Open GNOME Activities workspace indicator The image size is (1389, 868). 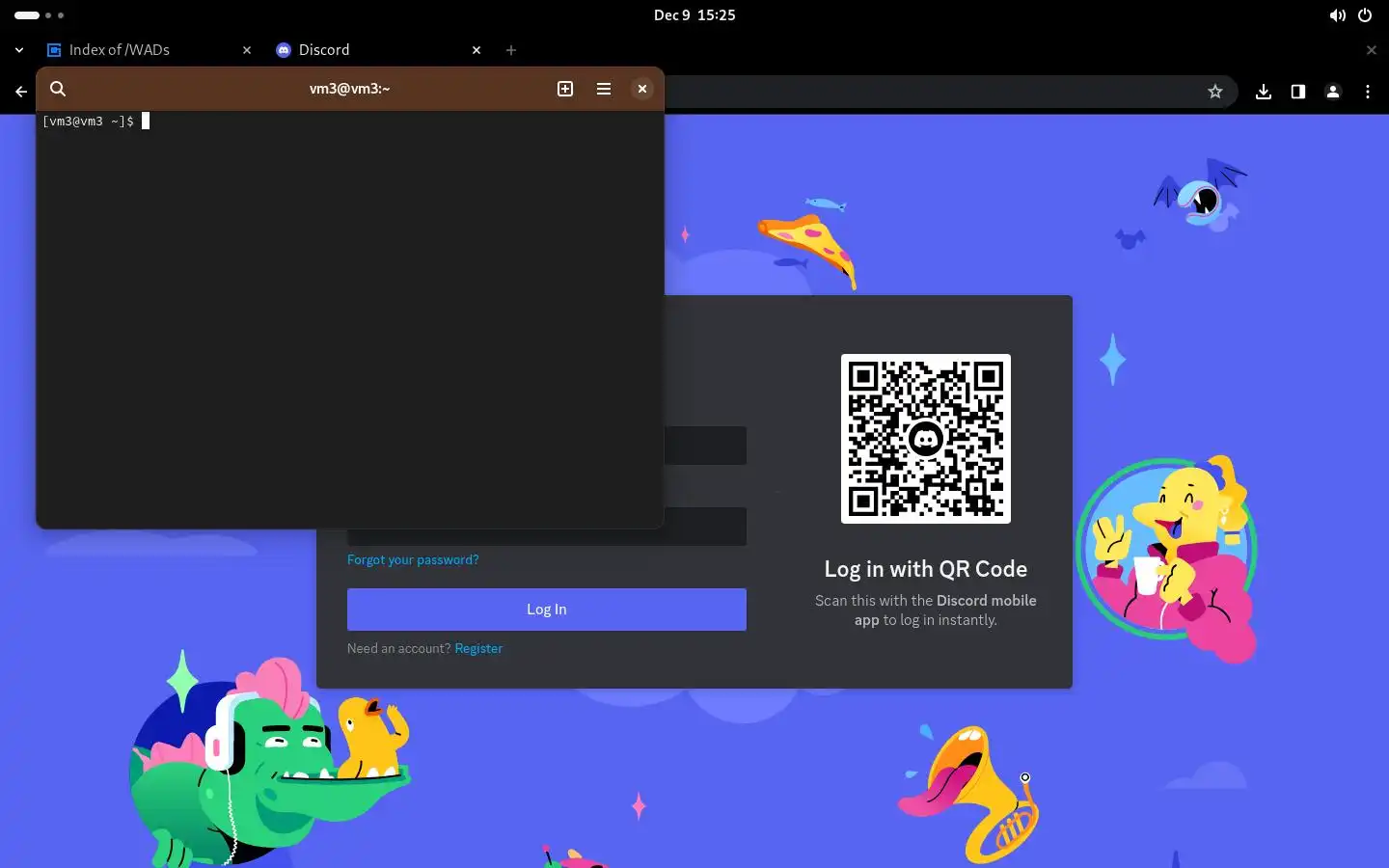coord(40,15)
